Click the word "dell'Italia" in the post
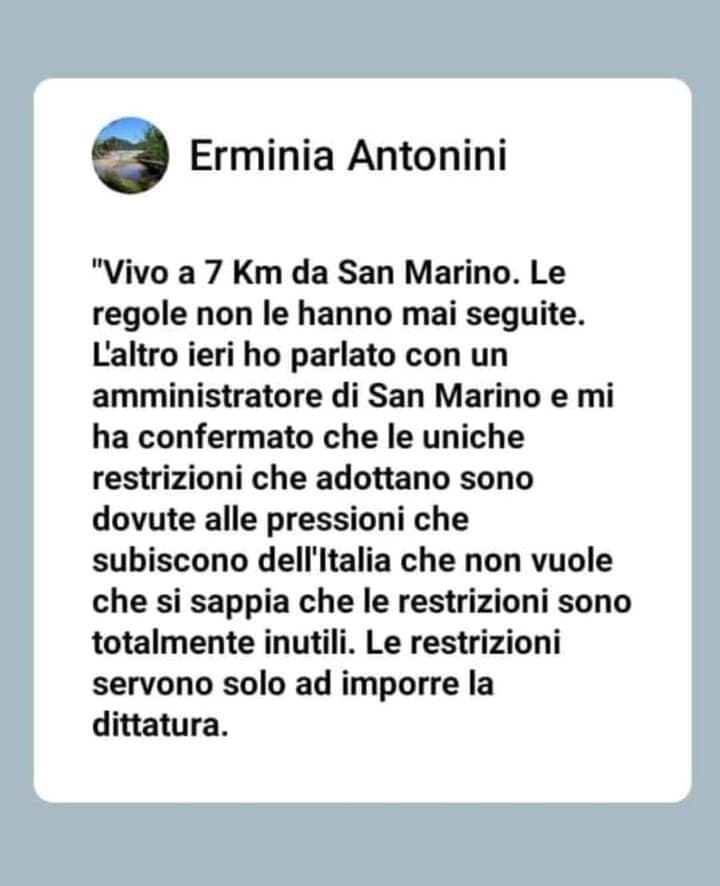The height and width of the screenshot is (886, 720). point(324,561)
